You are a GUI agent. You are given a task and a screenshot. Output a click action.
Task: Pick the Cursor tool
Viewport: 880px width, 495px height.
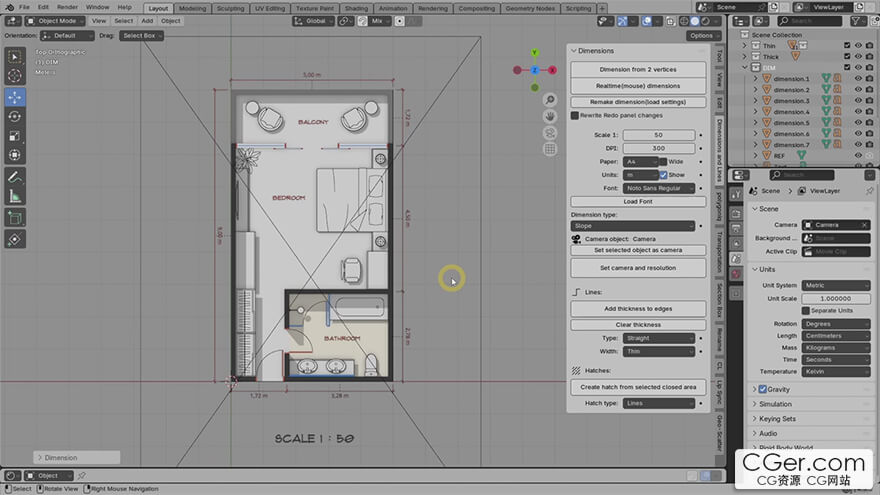(15, 76)
